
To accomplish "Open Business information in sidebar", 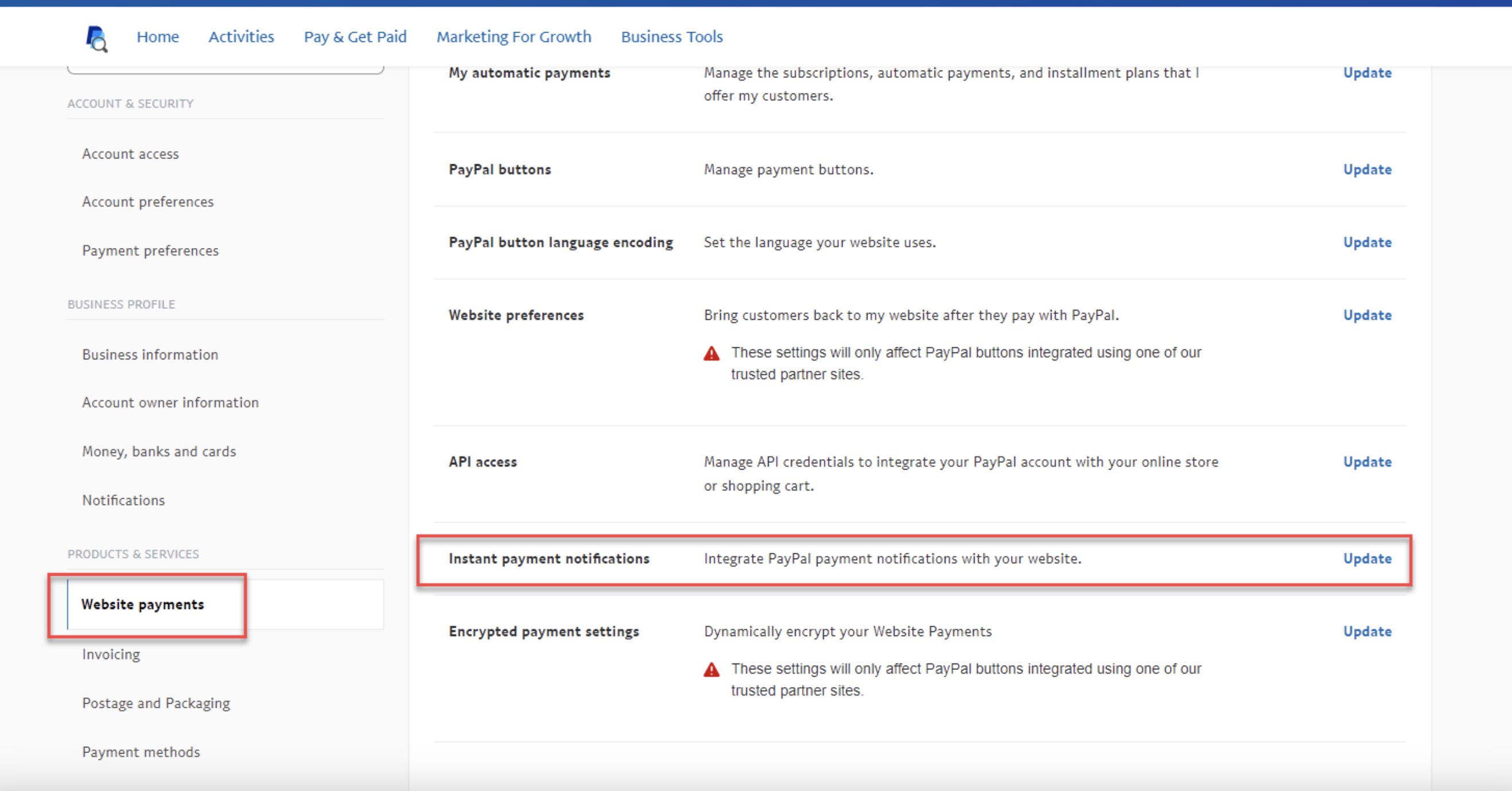I will pos(150,354).
